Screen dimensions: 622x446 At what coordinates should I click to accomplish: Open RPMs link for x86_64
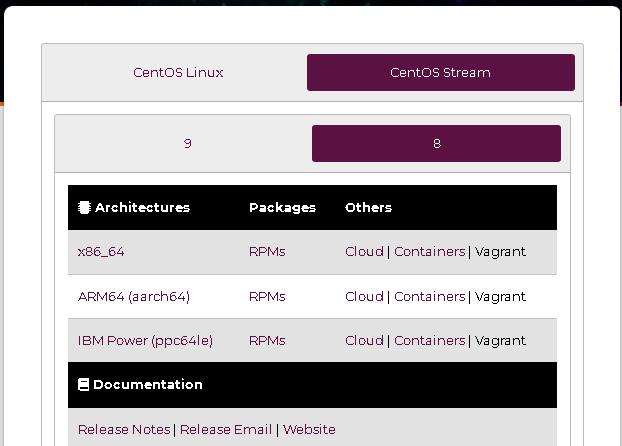267,252
